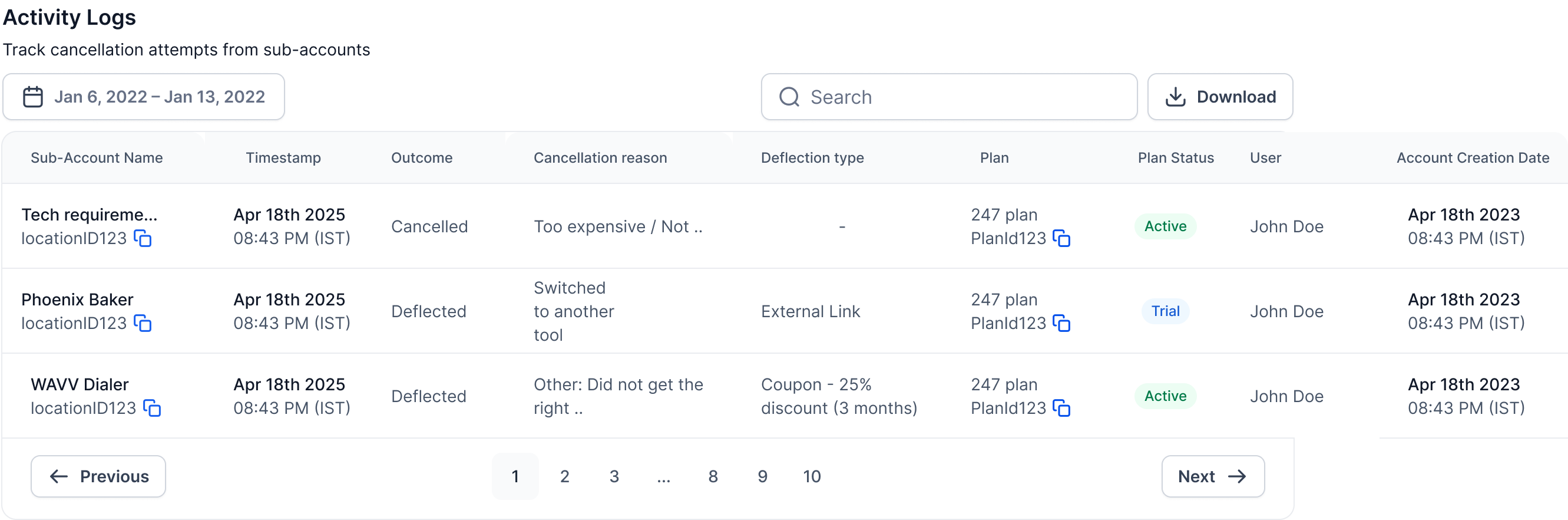Viewport: 1568px width, 520px height.
Task: Click the Timestamp column header
Action: 283,157
